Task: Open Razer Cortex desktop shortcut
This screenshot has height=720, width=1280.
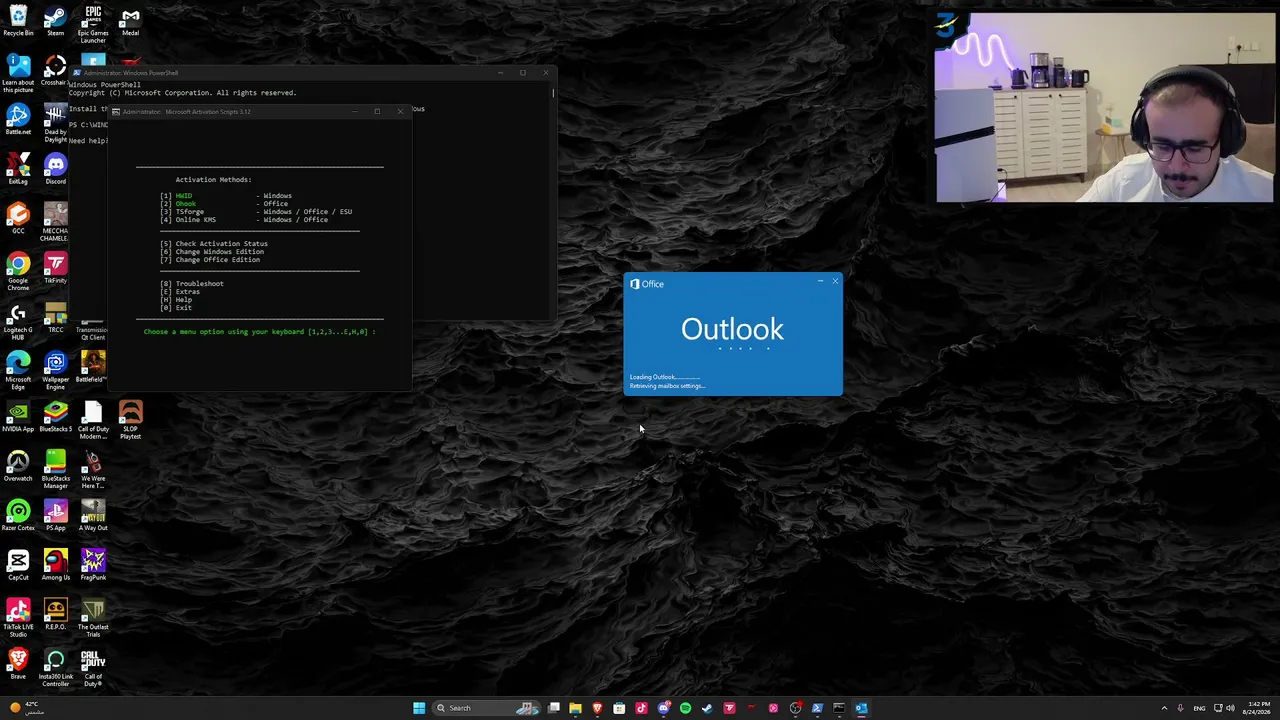Action: [x=18, y=516]
